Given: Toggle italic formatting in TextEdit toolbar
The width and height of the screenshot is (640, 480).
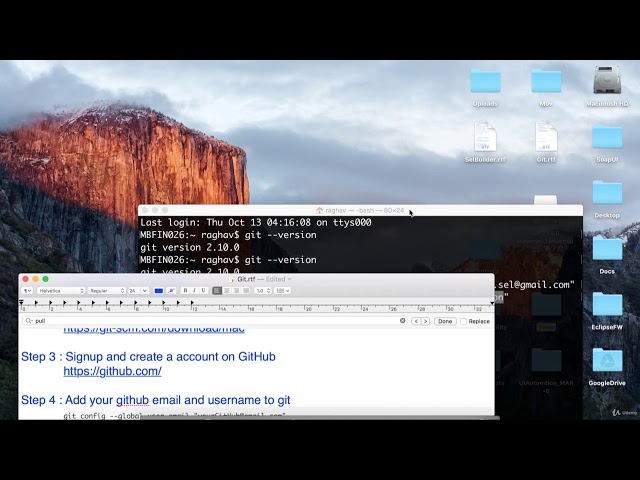Looking at the screenshot, I should tap(194, 291).
